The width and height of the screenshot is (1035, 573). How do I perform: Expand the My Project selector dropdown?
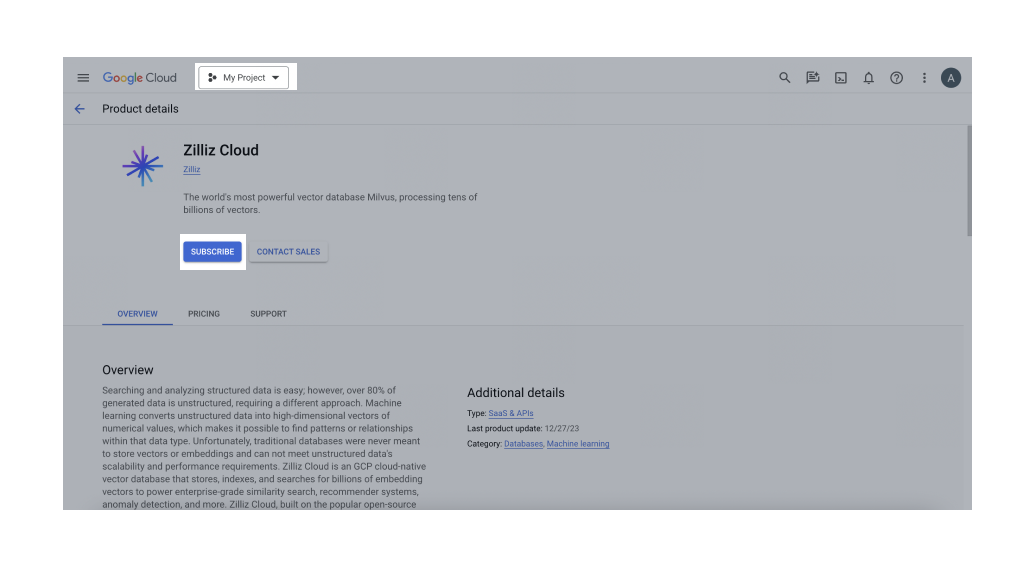pos(244,78)
